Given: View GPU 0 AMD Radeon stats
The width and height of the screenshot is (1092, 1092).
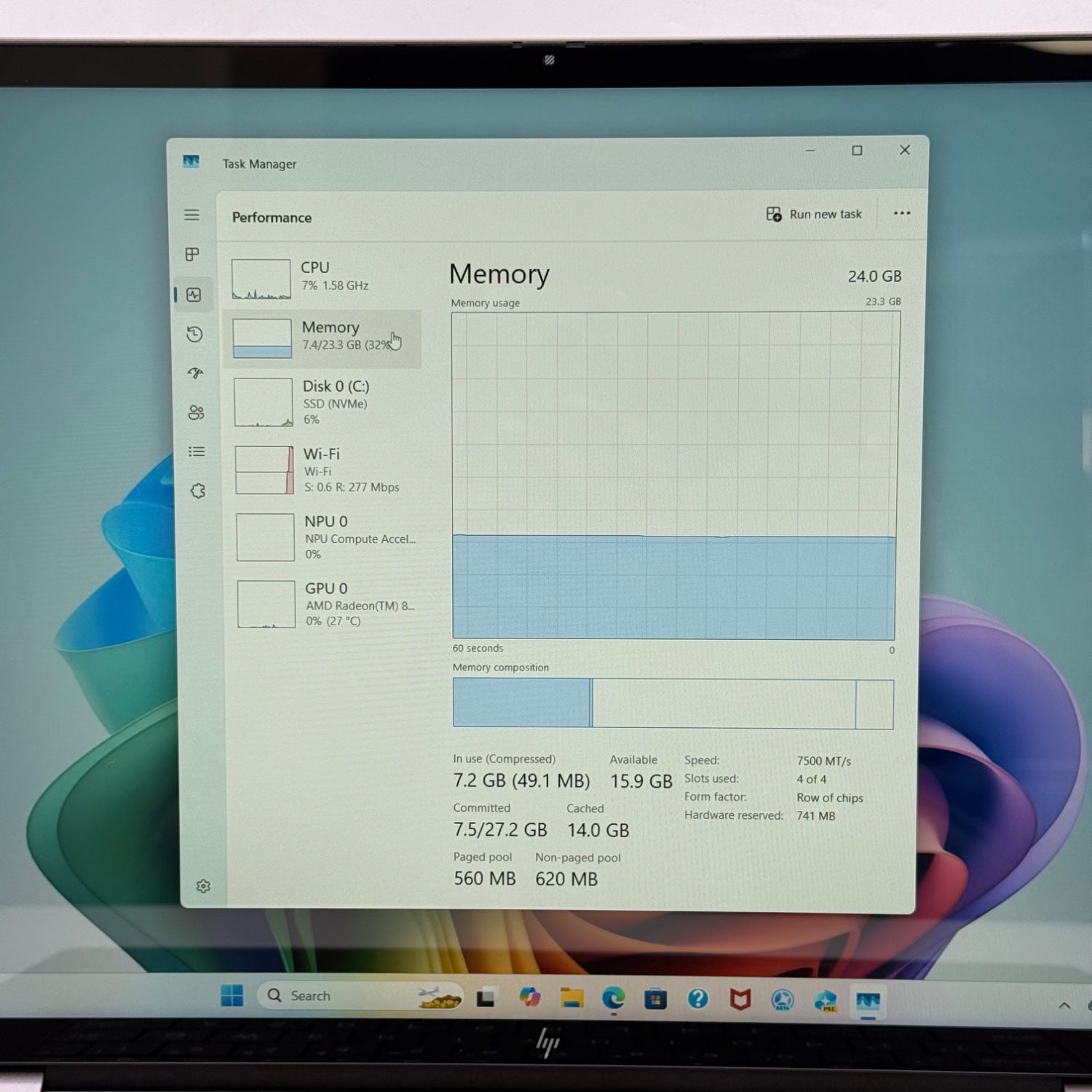Looking at the screenshot, I should (327, 604).
